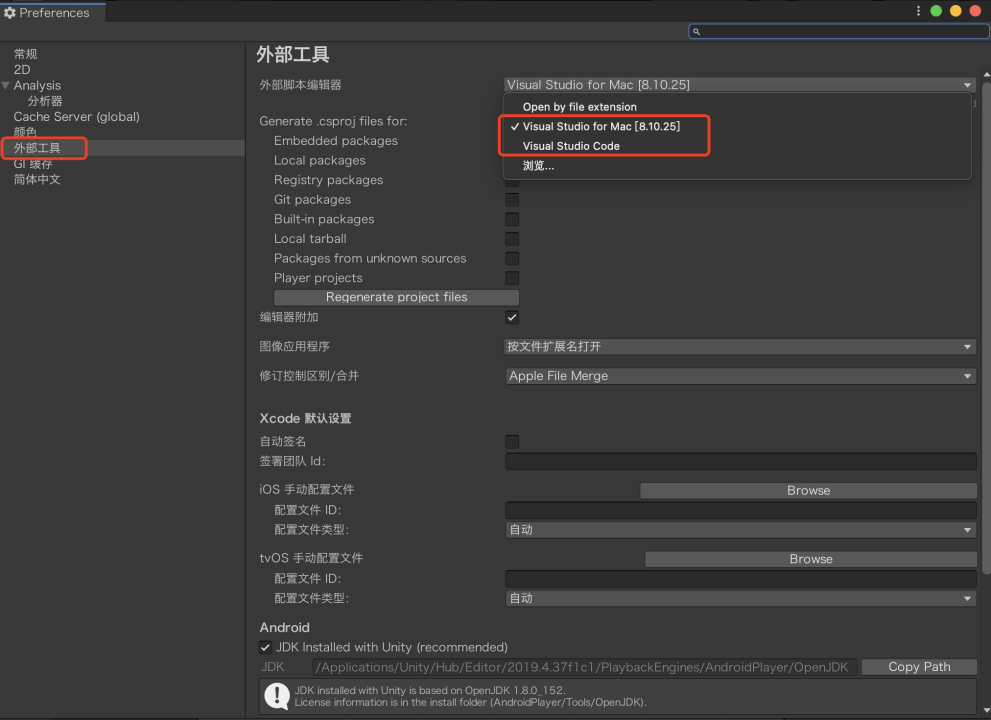Image resolution: width=991 pixels, height=720 pixels.
Task: Click the 签署团队 Id input field
Action: click(x=741, y=461)
